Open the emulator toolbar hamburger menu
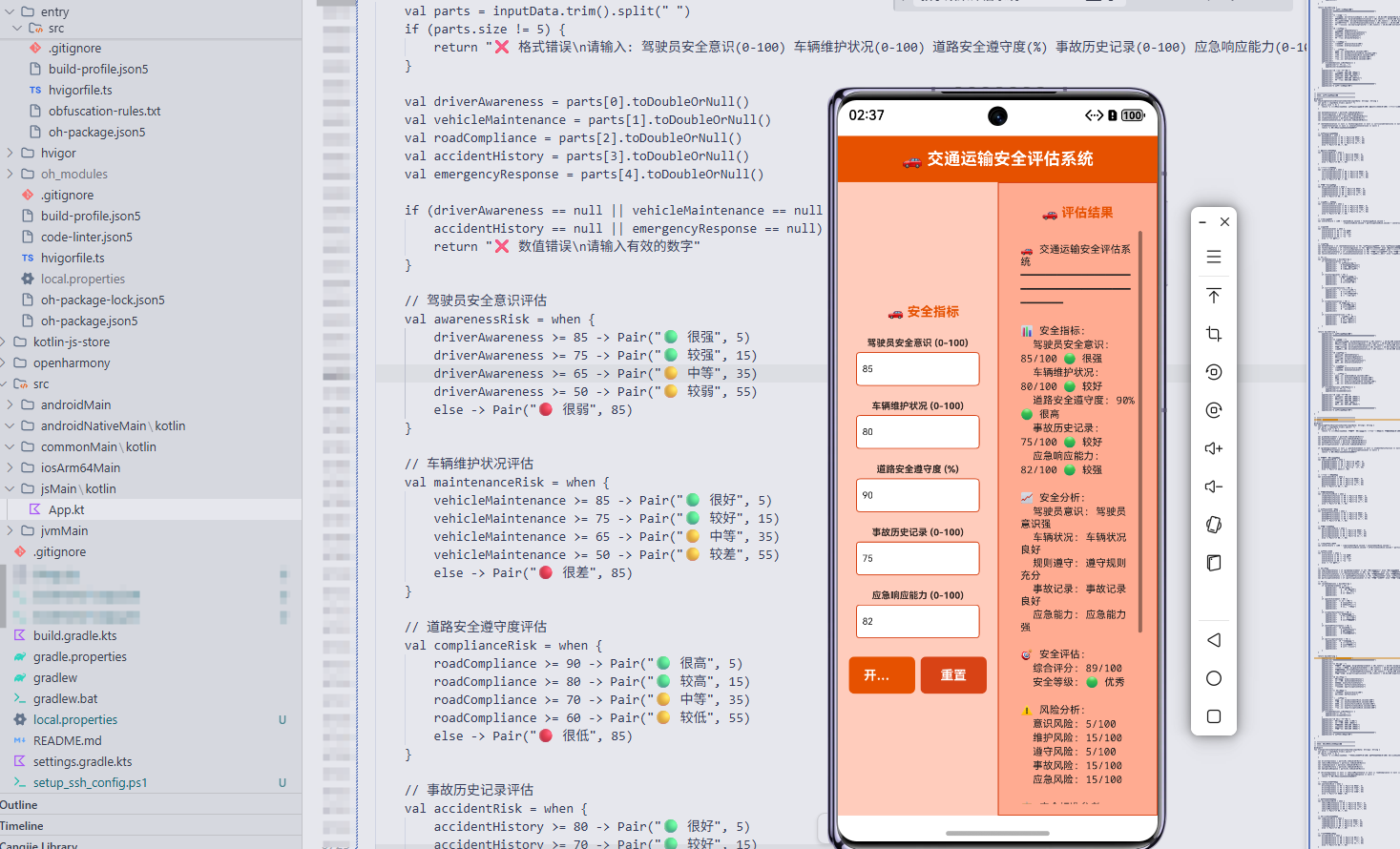 click(1213, 256)
